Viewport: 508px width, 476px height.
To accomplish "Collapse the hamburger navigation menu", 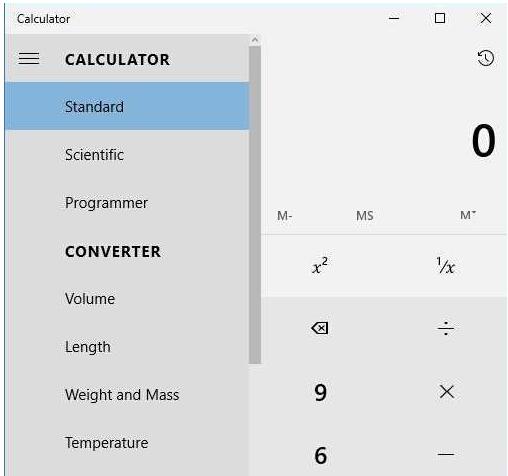I will (29, 59).
